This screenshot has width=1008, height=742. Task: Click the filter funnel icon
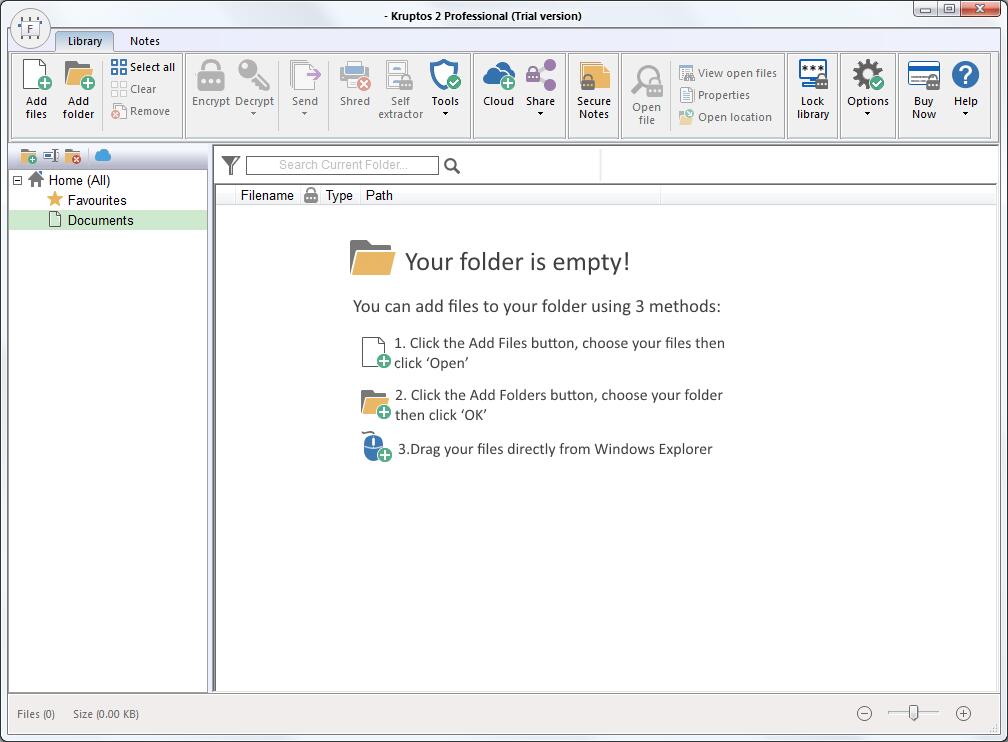coord(231,165)
